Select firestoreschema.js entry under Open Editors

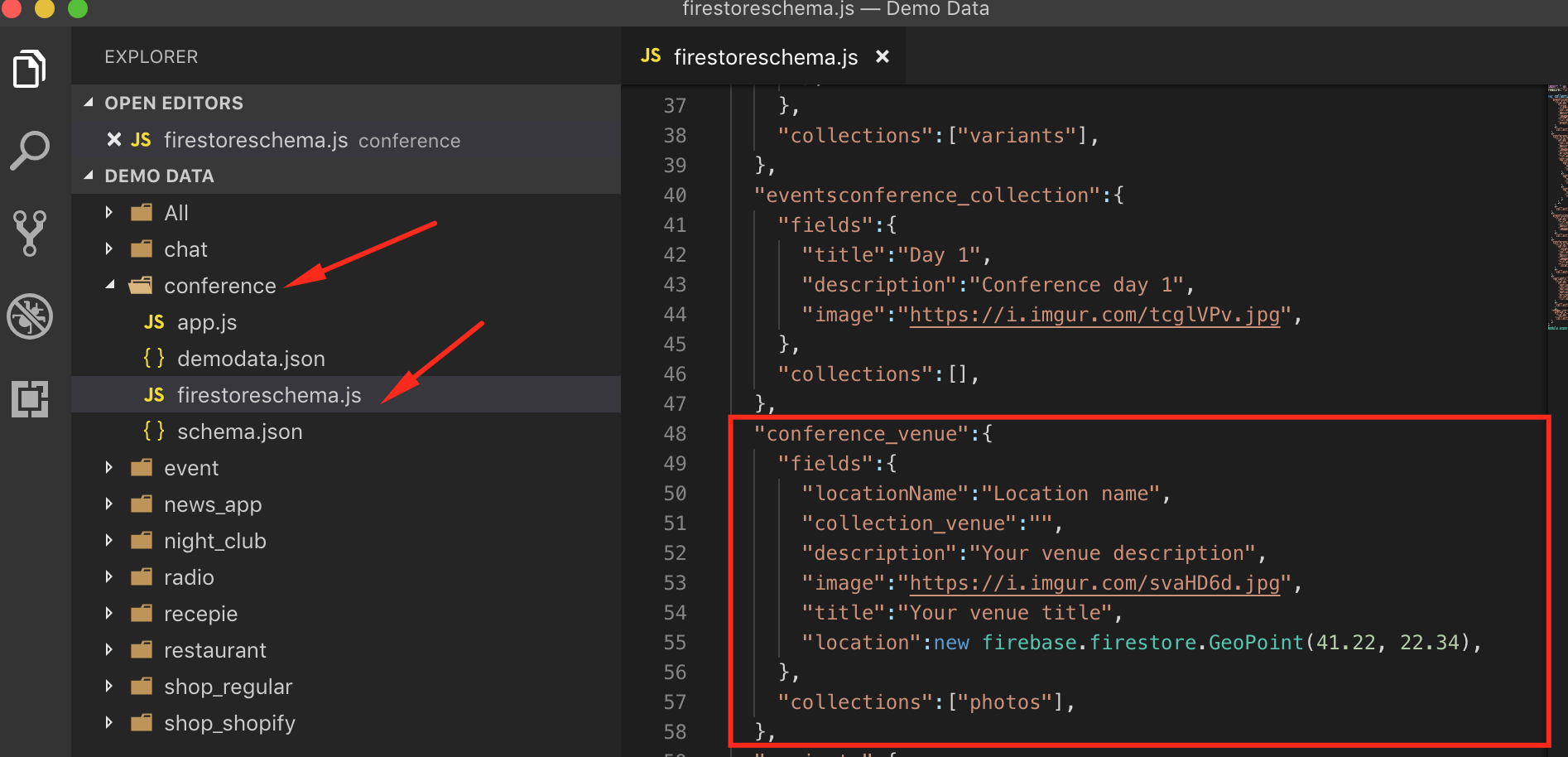pyautogui.click(x=346, y=140)
